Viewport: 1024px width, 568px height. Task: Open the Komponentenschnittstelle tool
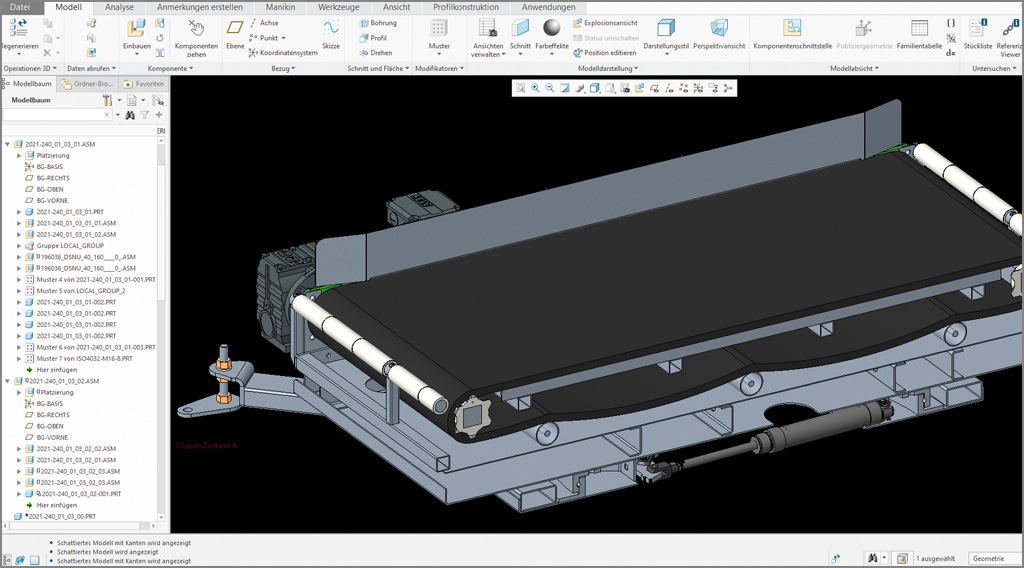(792, 29)
